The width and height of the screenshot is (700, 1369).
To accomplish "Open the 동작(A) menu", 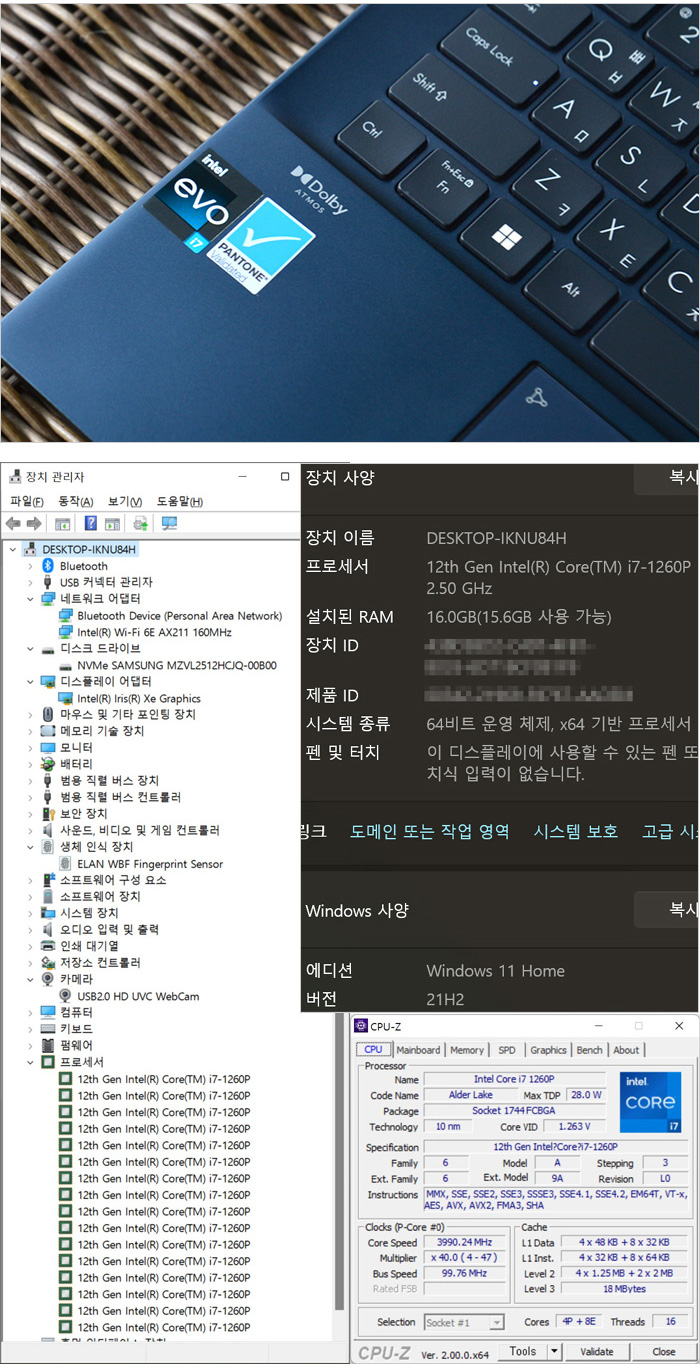I will [75, 502].
